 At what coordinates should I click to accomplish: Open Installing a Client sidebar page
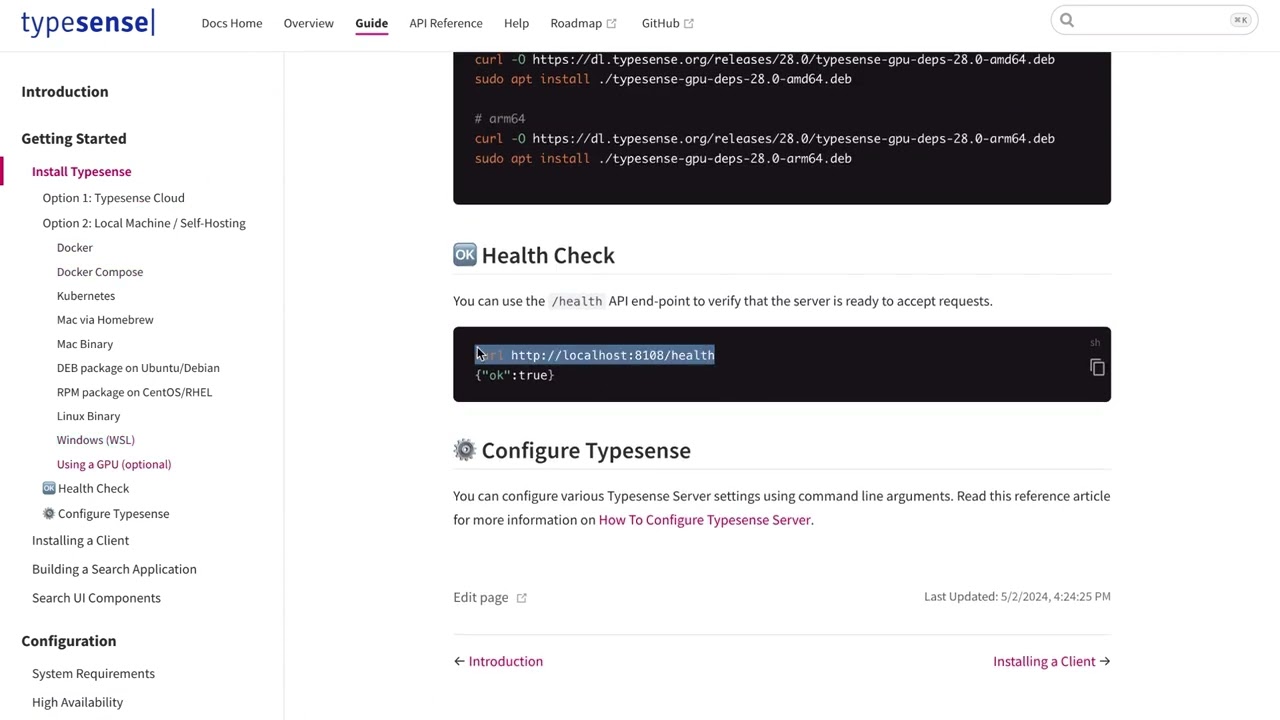click(x=80, y=541)
